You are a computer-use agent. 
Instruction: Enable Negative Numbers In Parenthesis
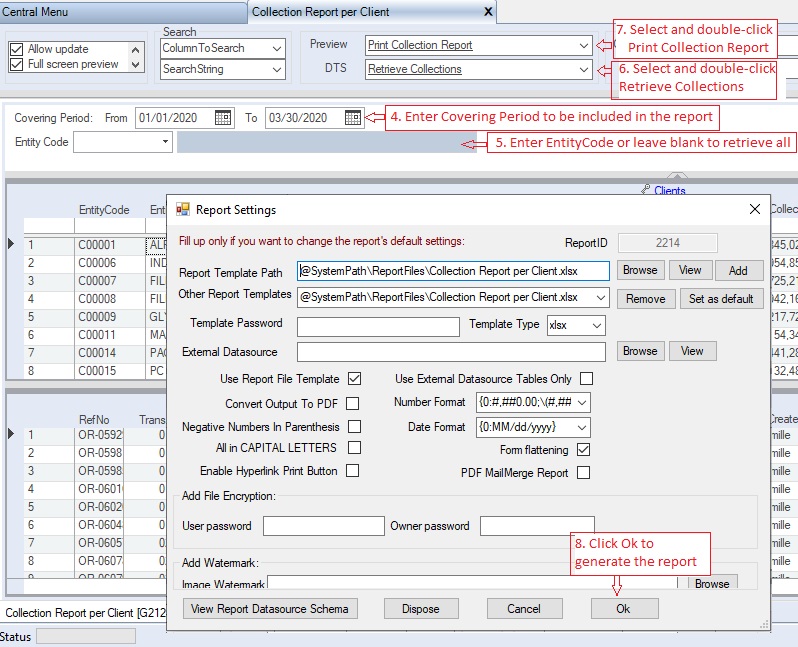pos(354,426)
